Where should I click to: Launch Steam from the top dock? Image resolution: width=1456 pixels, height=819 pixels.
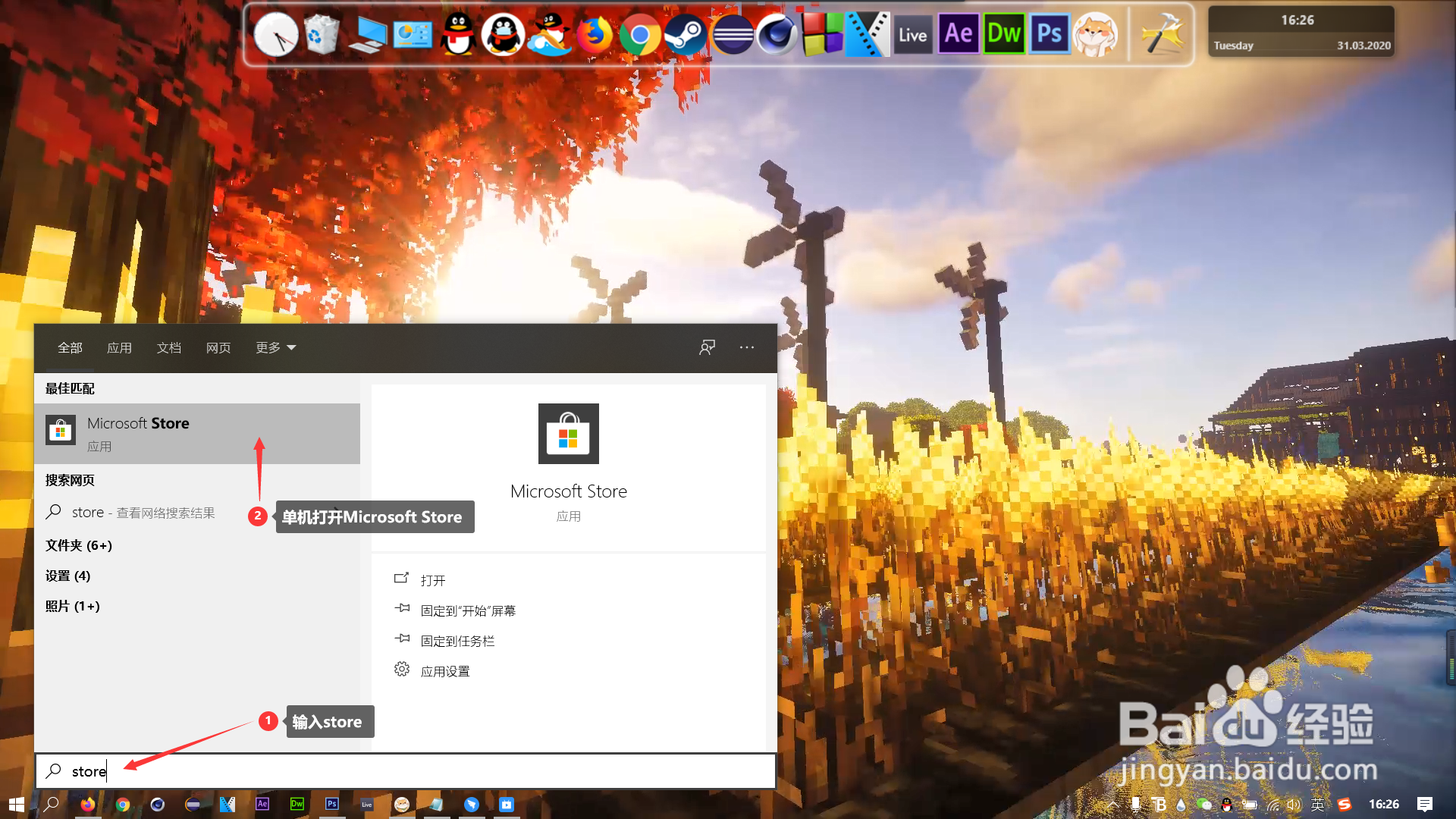[686, 35]
